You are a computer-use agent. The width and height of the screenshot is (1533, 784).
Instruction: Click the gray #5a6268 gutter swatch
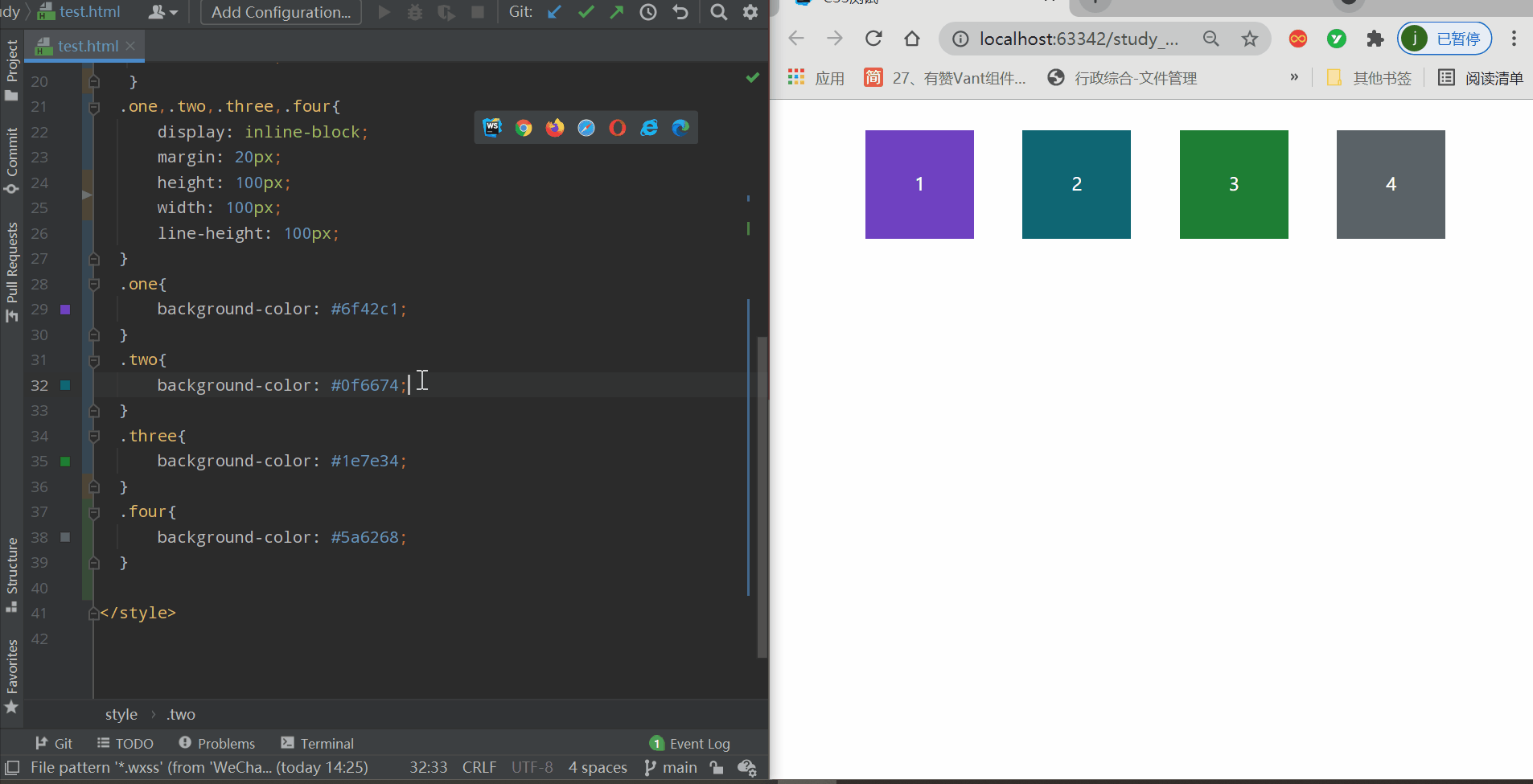pyautogui.click(x=66, y=537)
